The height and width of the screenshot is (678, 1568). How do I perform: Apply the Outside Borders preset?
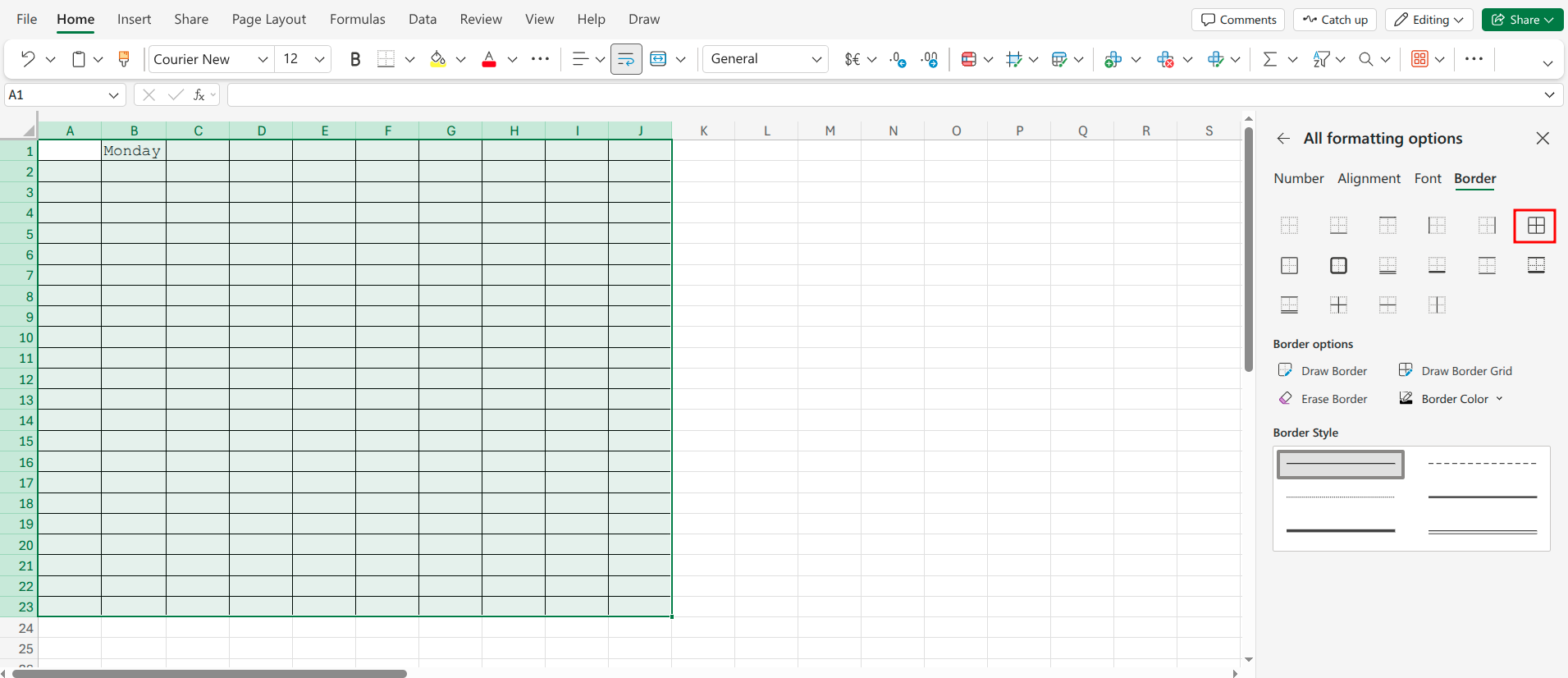pyautogui.click(x=1290, y=265)
